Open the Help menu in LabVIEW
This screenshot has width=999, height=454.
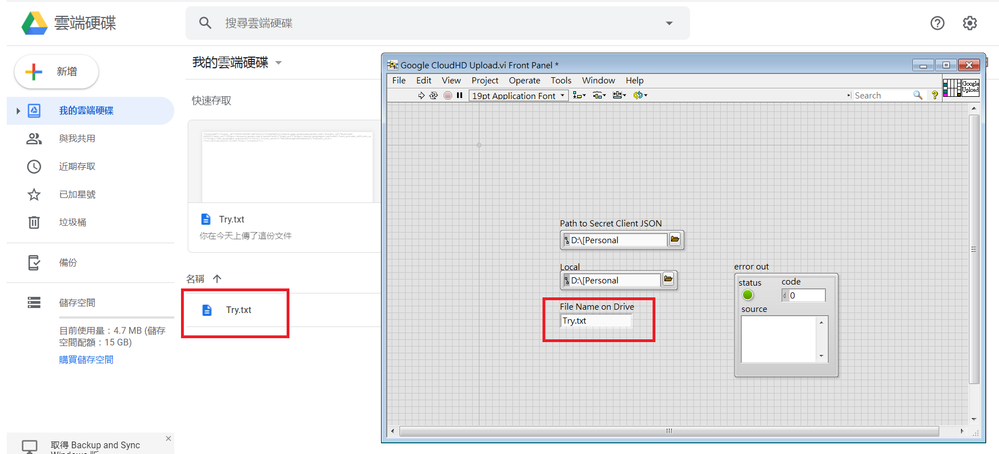(x=635, y=80)
